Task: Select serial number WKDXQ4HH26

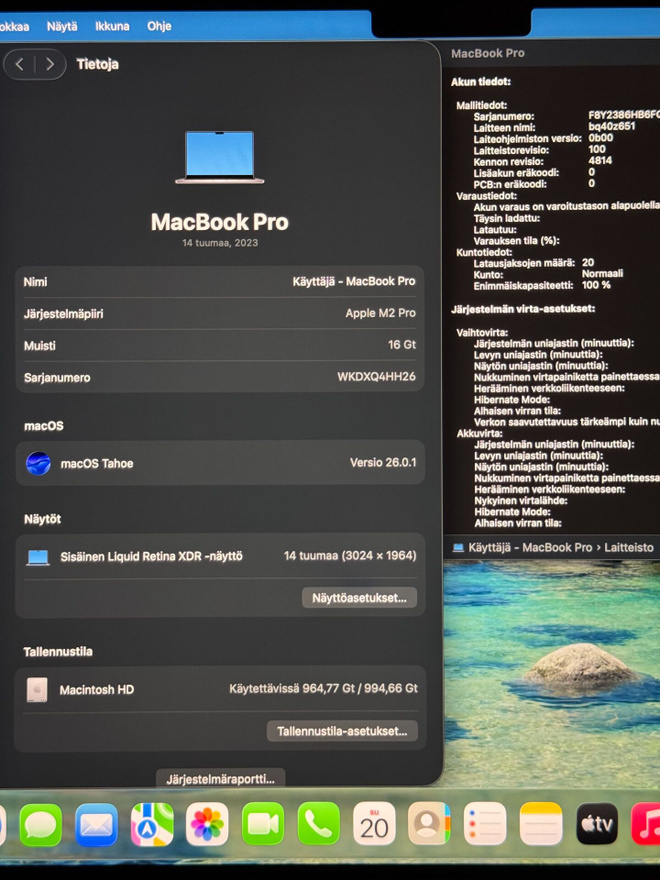Action: (376, 377)
